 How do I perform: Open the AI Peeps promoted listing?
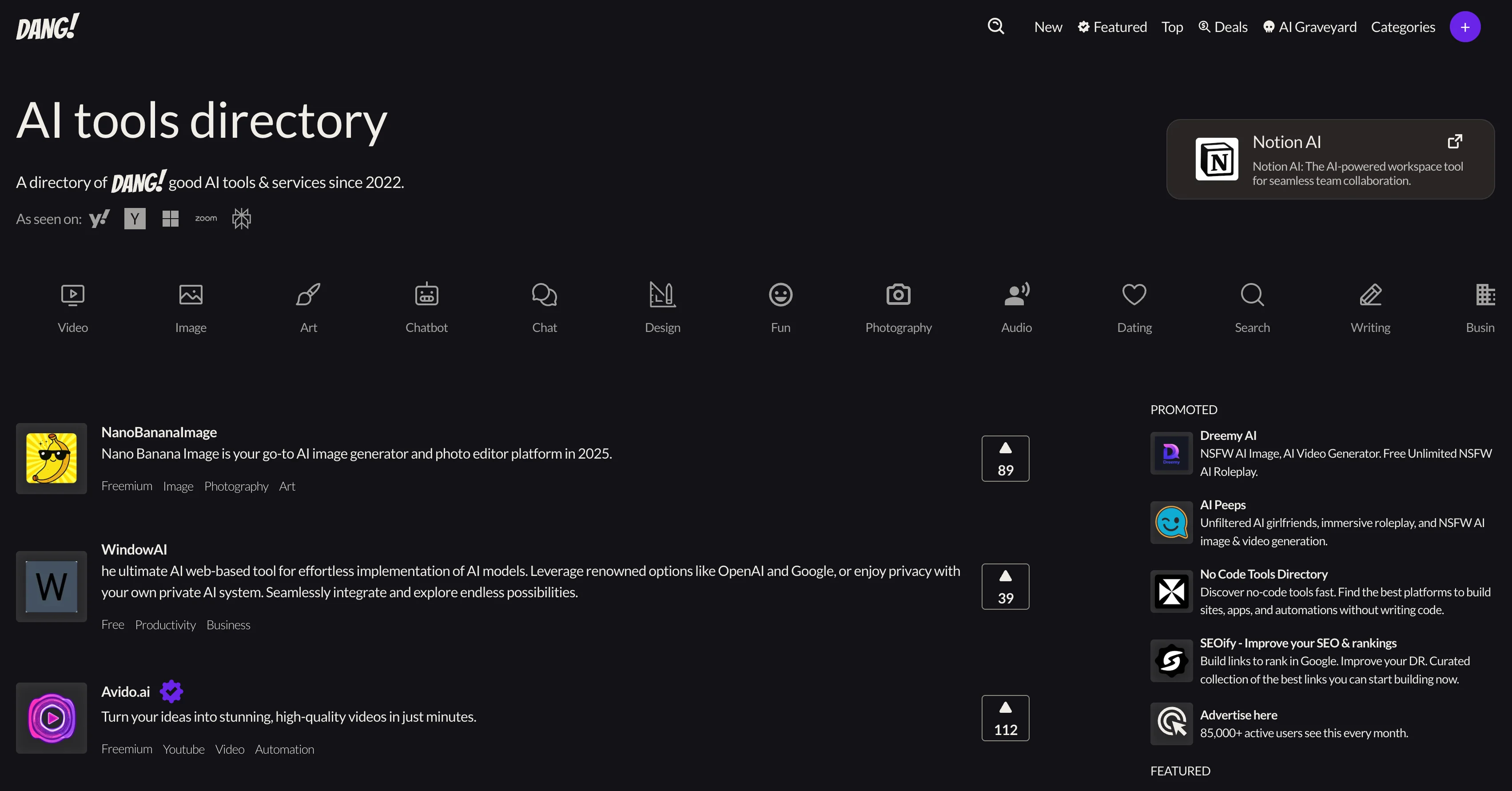(1223, 505)
